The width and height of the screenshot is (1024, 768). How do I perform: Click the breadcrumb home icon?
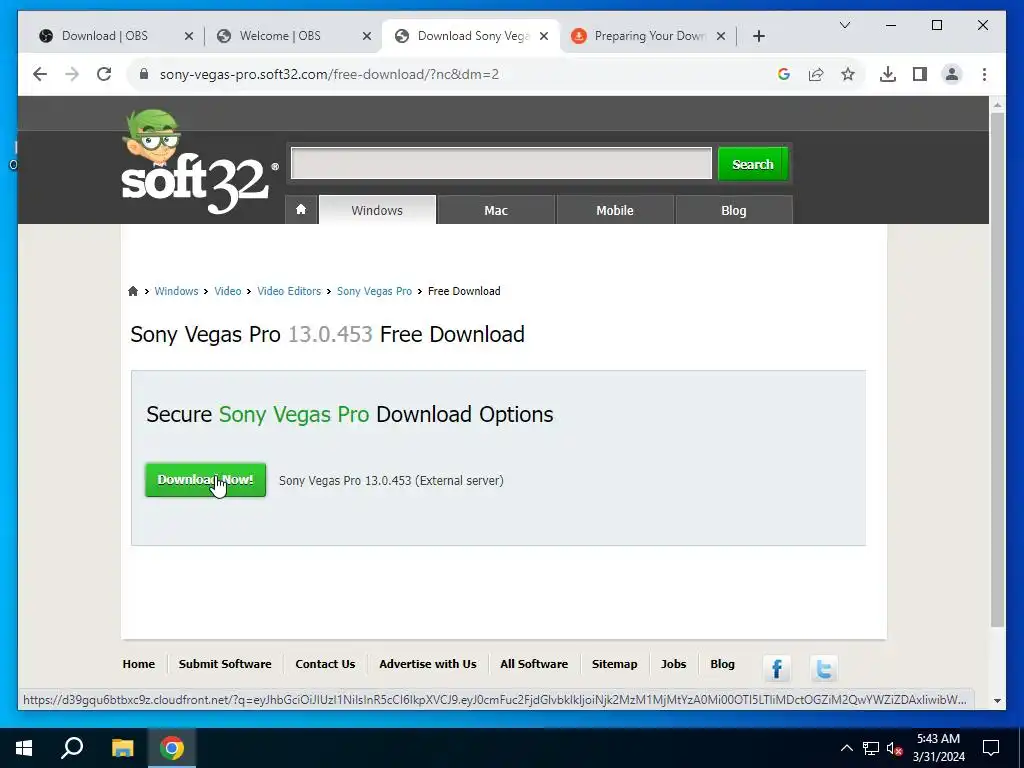(x=133, y=291)
